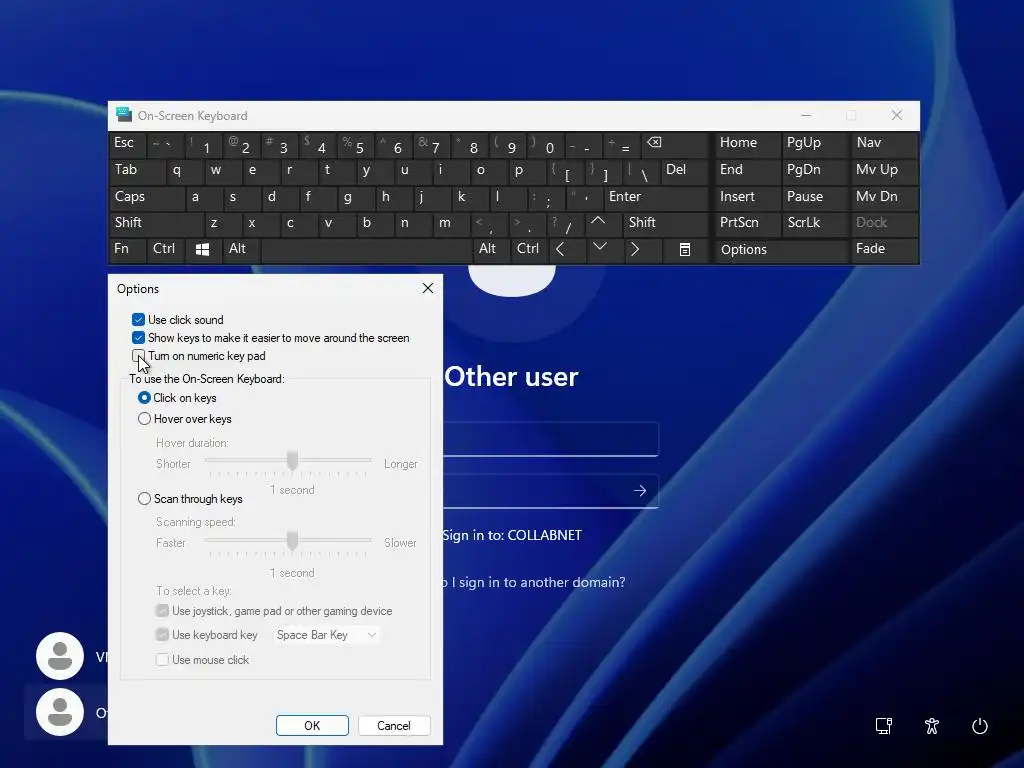Click the right Shift key

point(664,223)
